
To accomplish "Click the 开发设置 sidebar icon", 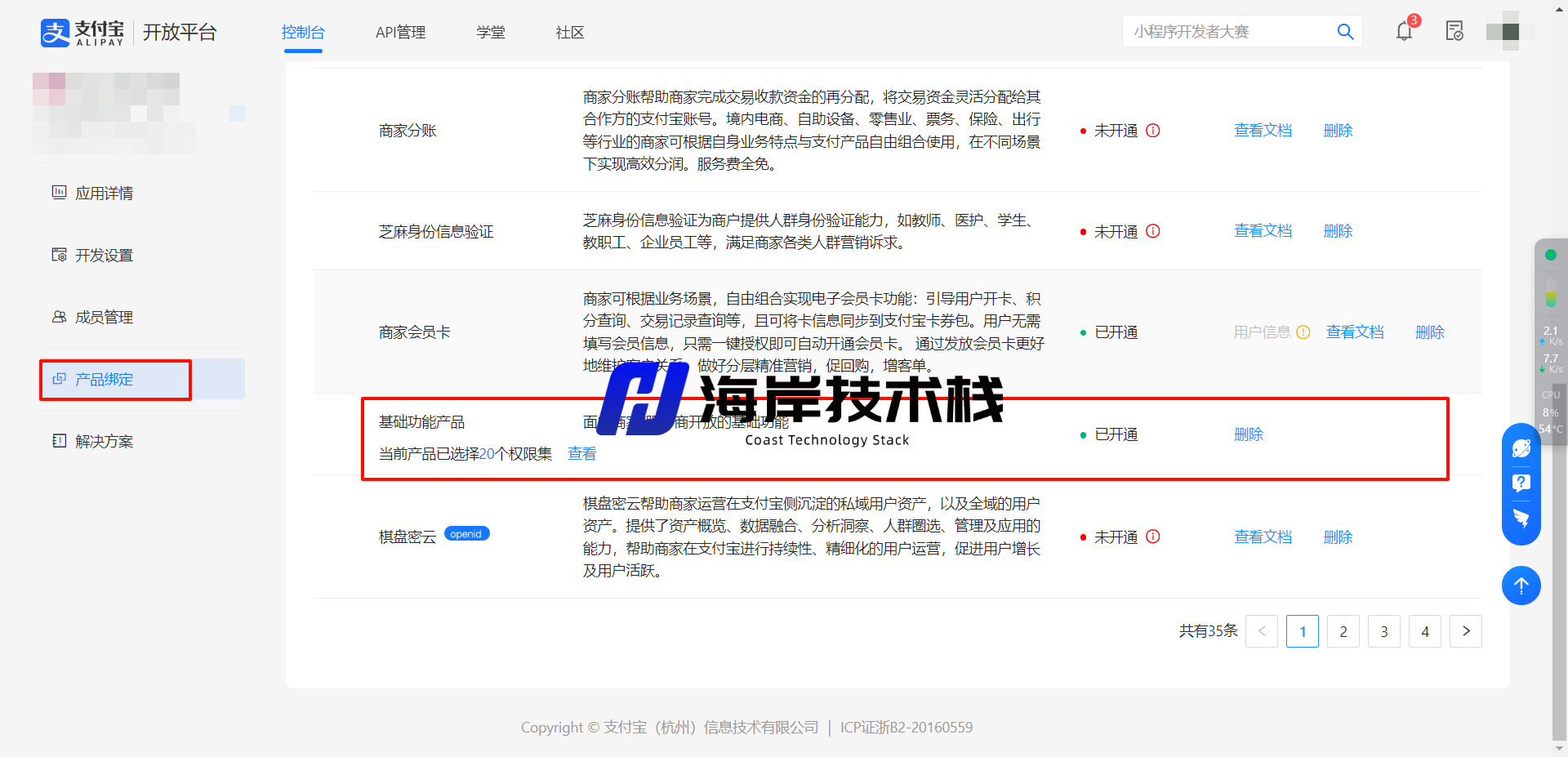I will (59, 255).
